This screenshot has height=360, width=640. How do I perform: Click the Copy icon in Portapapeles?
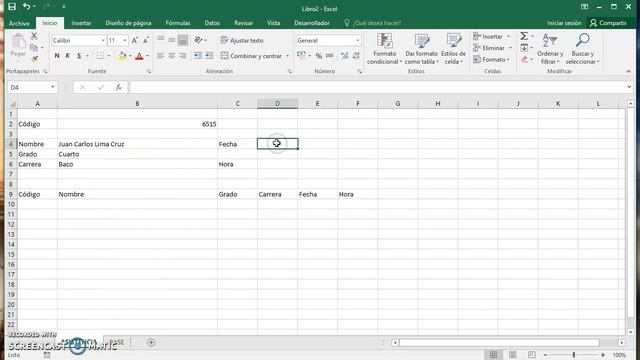coord(34,47)
